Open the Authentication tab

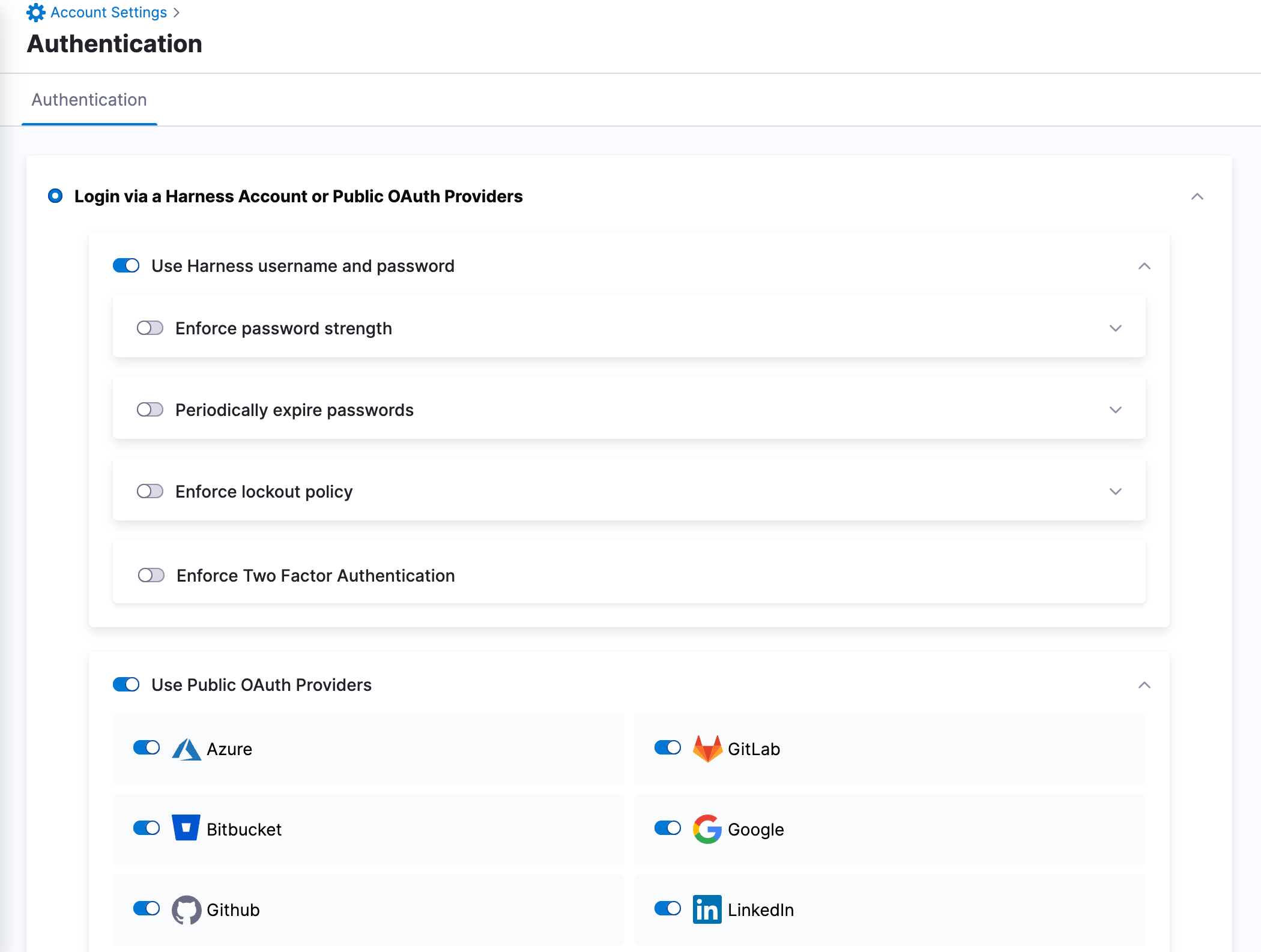click(x=89, y=100)
